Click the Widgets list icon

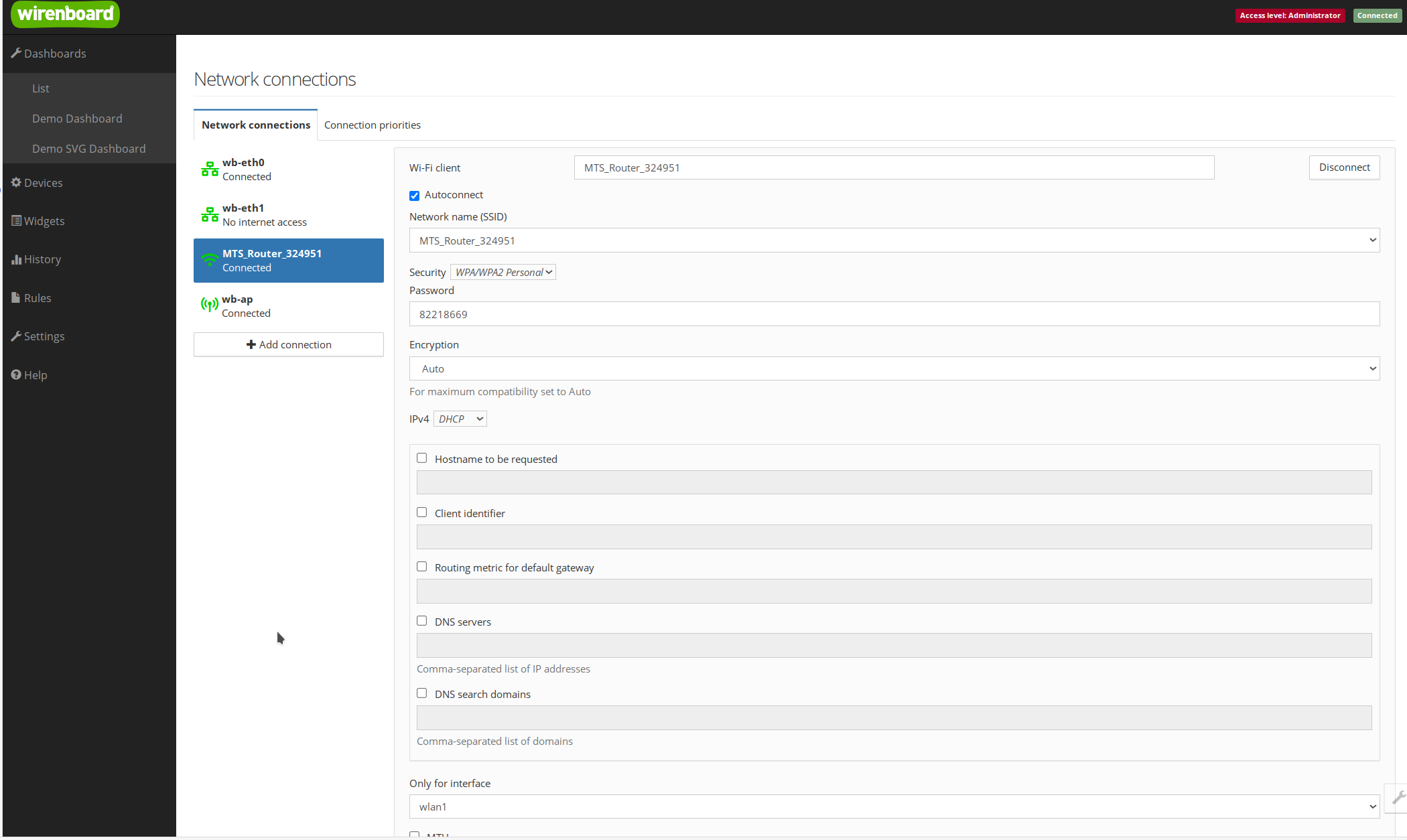[x=16, y=220]
